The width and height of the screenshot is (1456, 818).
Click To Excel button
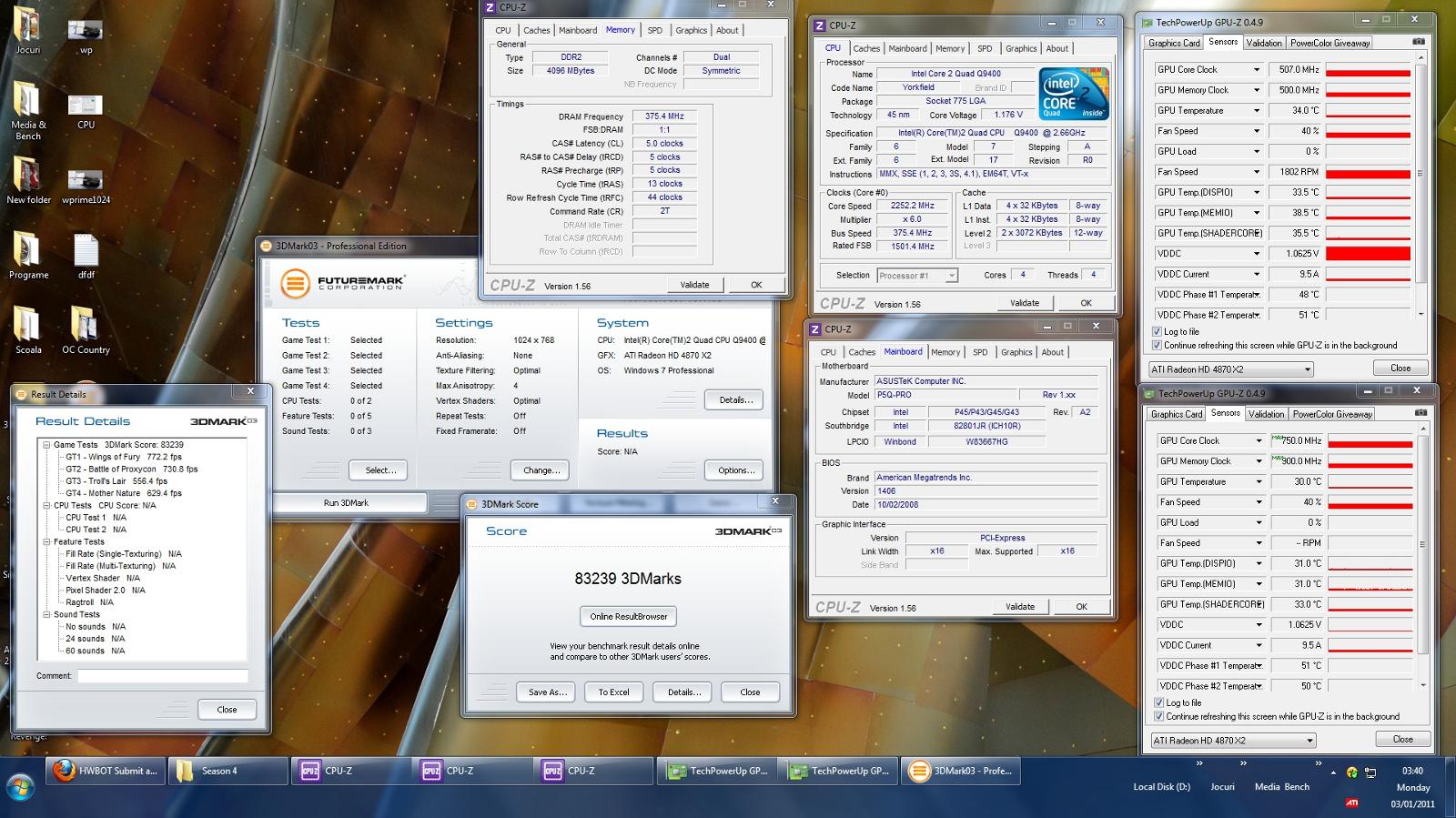pyautogui.click(x=613, y=692)
